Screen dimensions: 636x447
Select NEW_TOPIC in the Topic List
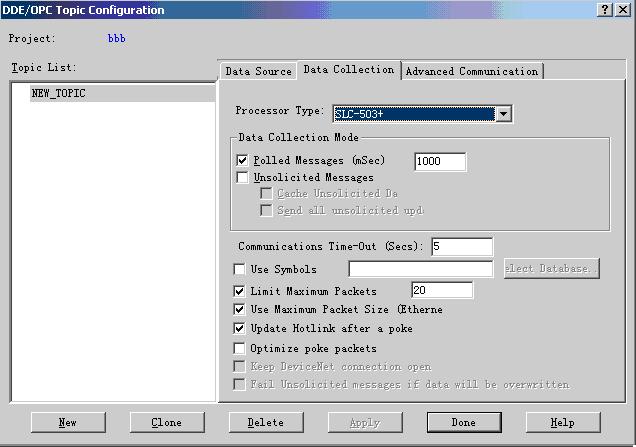coord(59,93)
